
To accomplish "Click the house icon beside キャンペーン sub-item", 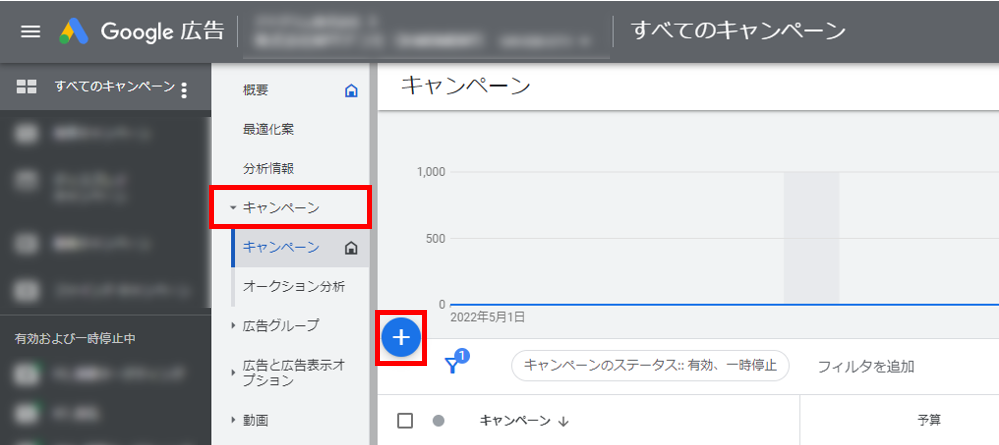I will pyautogui.click(x=350, y=248).
